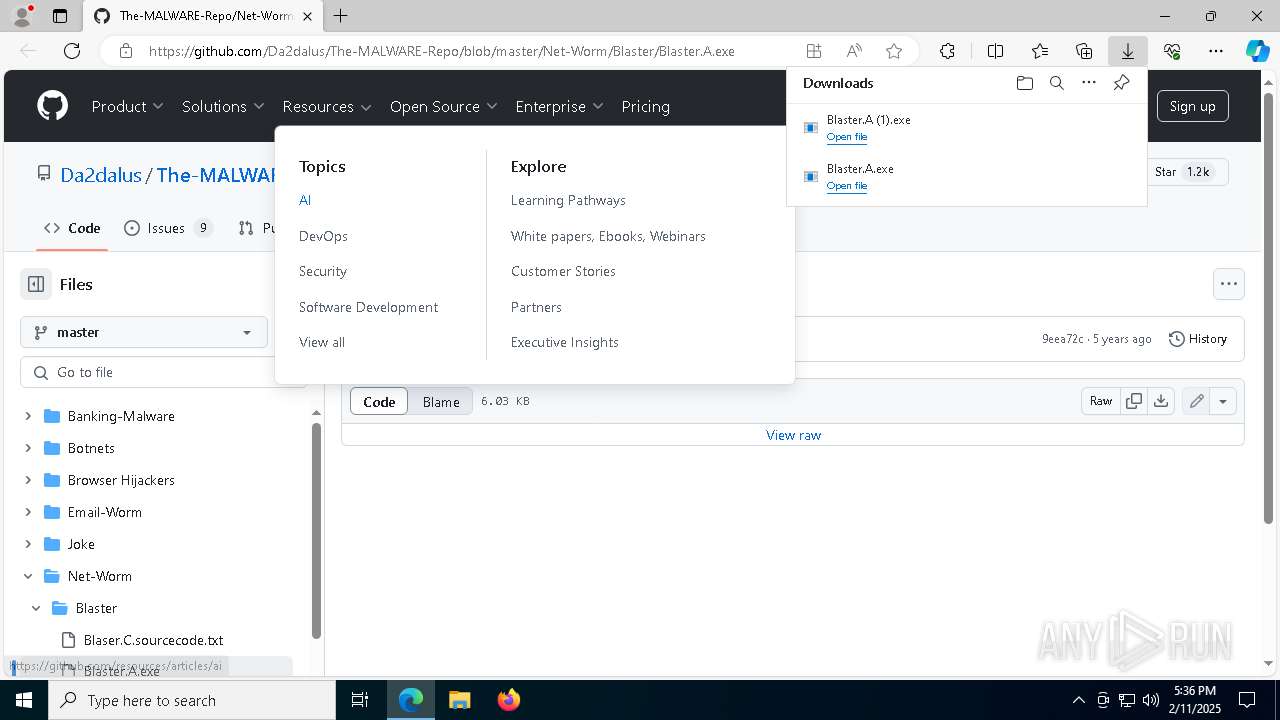Select AI topic in Resources menu
The height and width of the screenshot is (720, 1280).
[305, 200]
